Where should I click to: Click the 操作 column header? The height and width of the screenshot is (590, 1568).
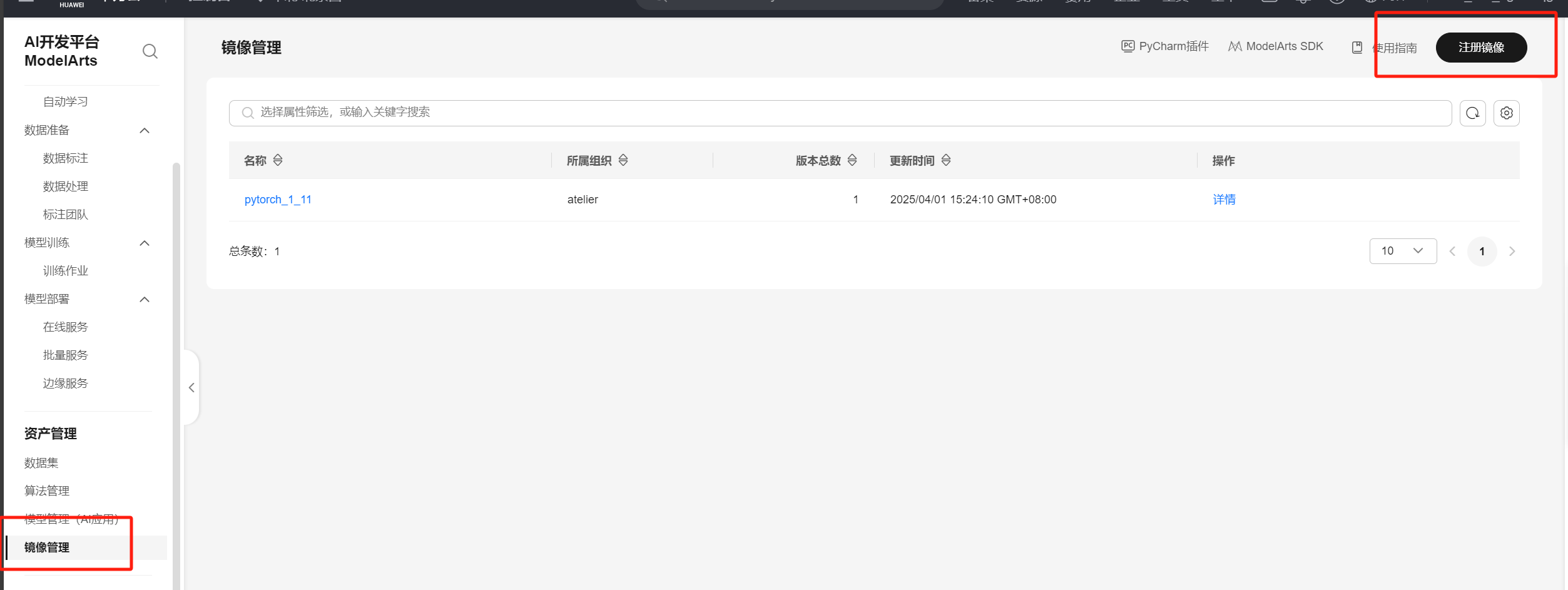(1224, 161)
